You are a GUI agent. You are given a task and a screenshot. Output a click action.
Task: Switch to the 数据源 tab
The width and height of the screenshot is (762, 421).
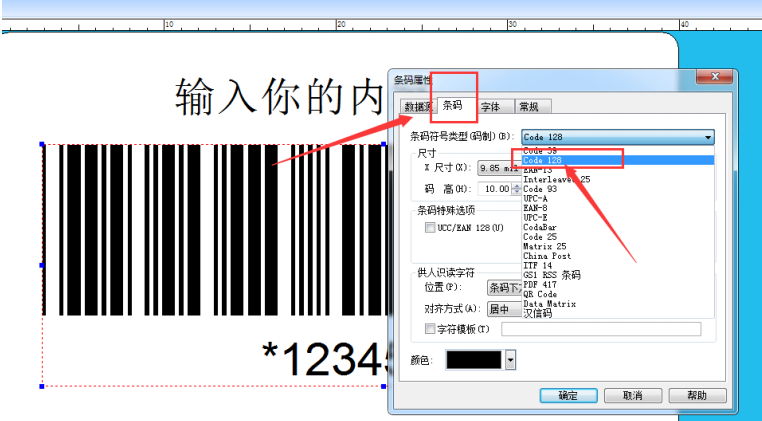click(x=417, y=106)
